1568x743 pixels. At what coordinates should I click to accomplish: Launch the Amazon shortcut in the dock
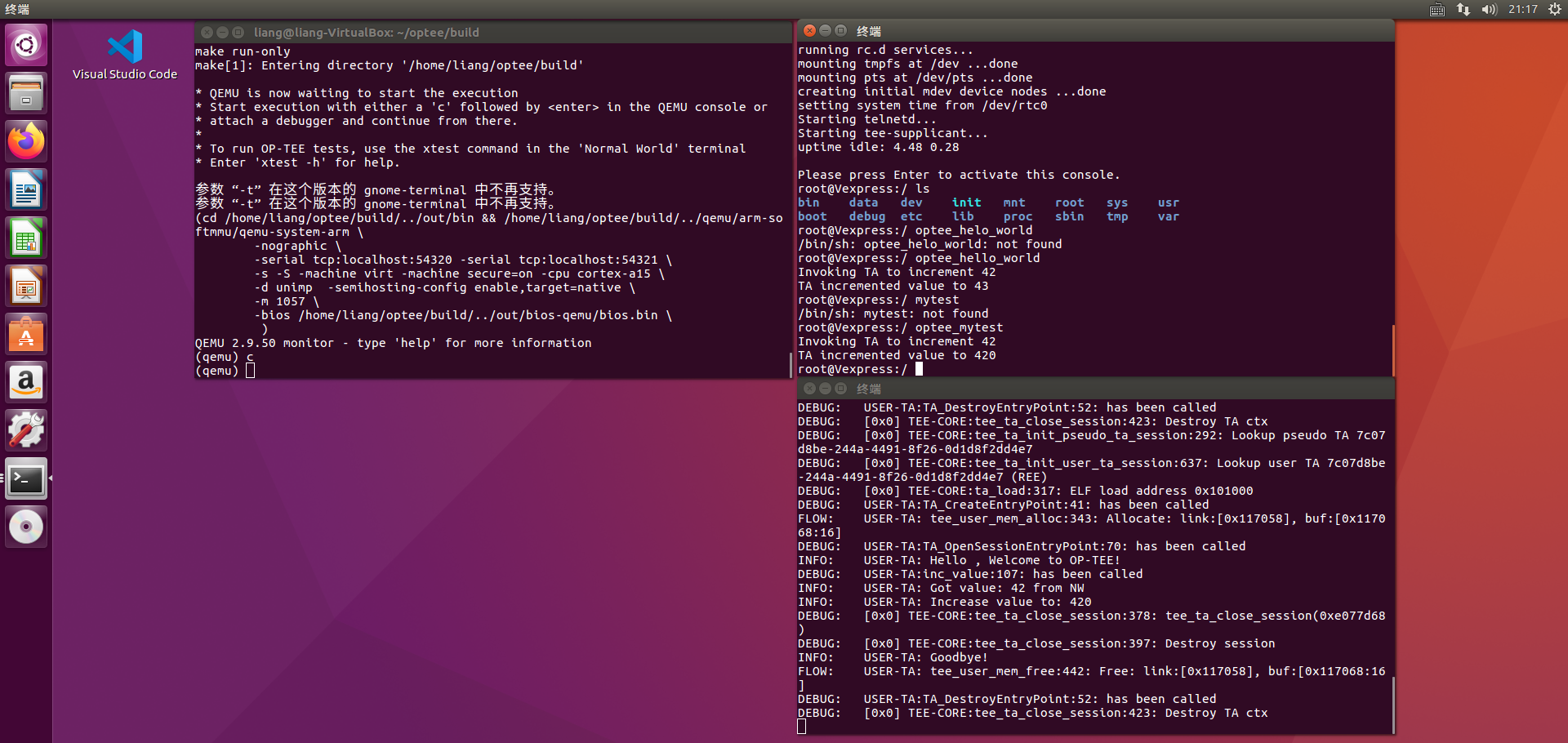click(26, 381)
